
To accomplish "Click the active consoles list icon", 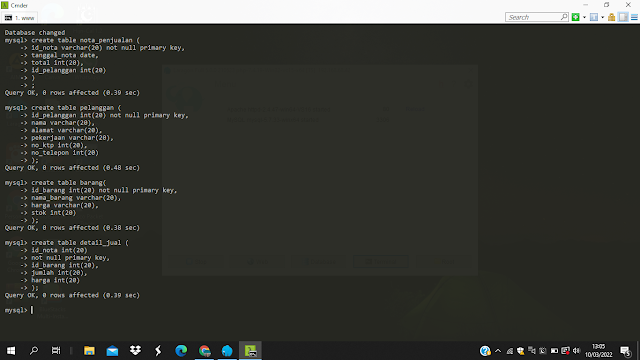I will (594, 17).
